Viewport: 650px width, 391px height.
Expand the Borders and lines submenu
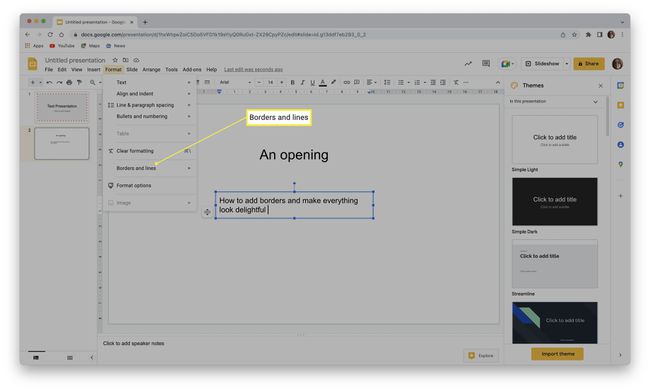click(x=150, y=168)
